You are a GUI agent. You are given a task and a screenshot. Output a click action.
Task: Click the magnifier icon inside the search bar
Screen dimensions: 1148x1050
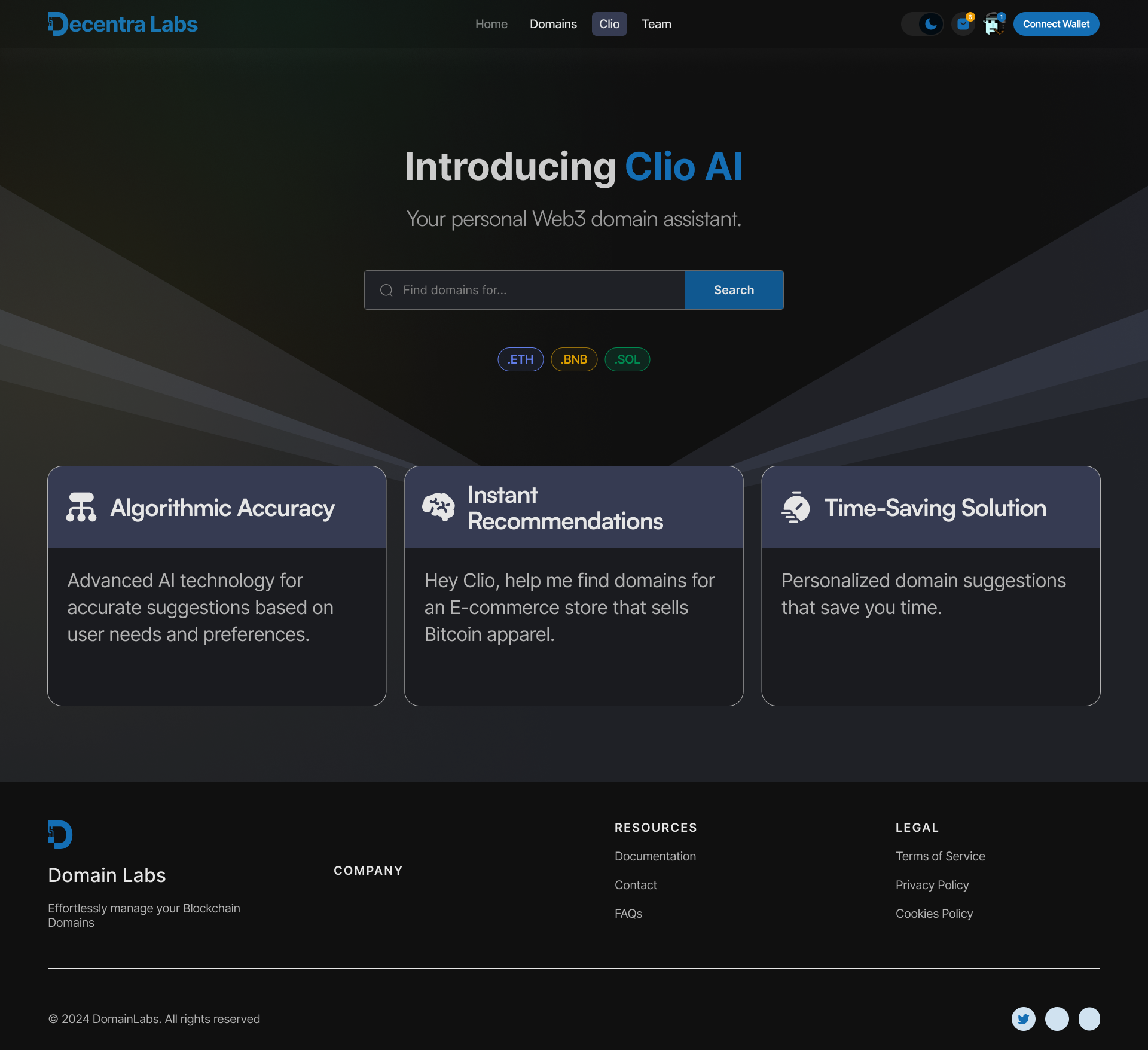[386, 290]
